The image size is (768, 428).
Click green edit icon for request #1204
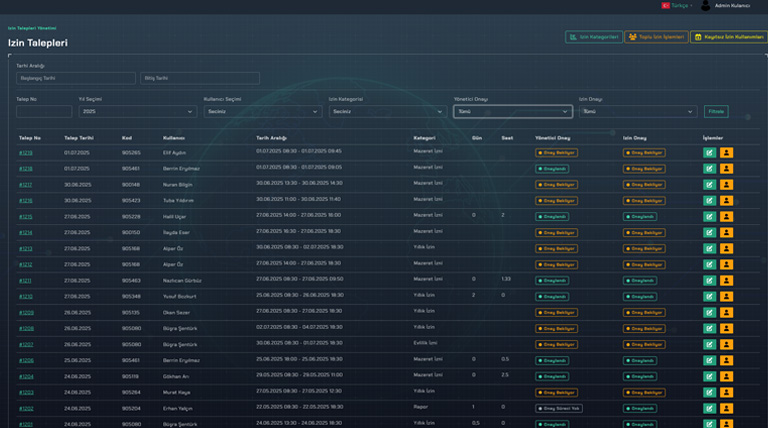(709, 377)
